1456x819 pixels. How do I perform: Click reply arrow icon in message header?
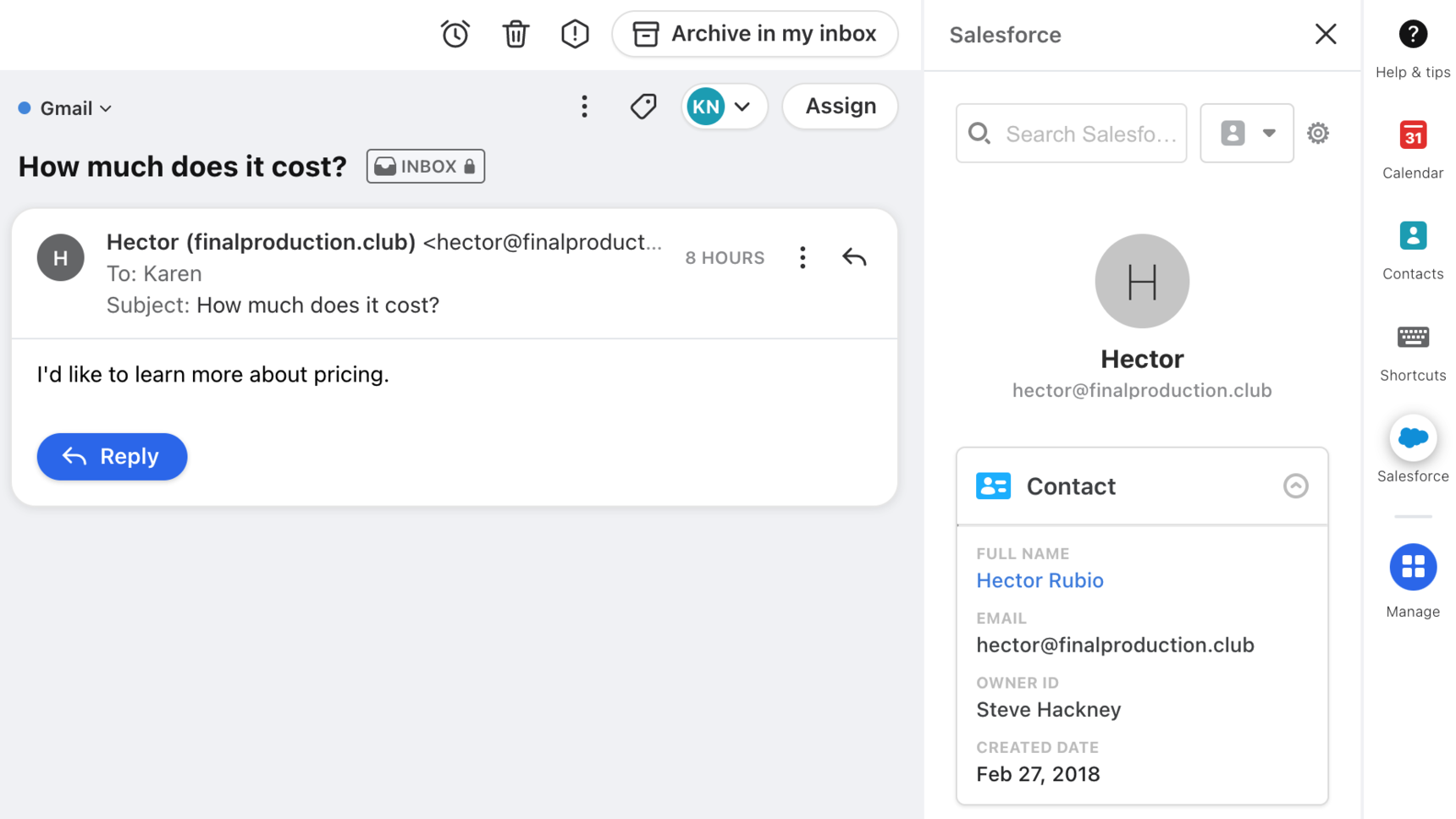click(x=854, y=257)
